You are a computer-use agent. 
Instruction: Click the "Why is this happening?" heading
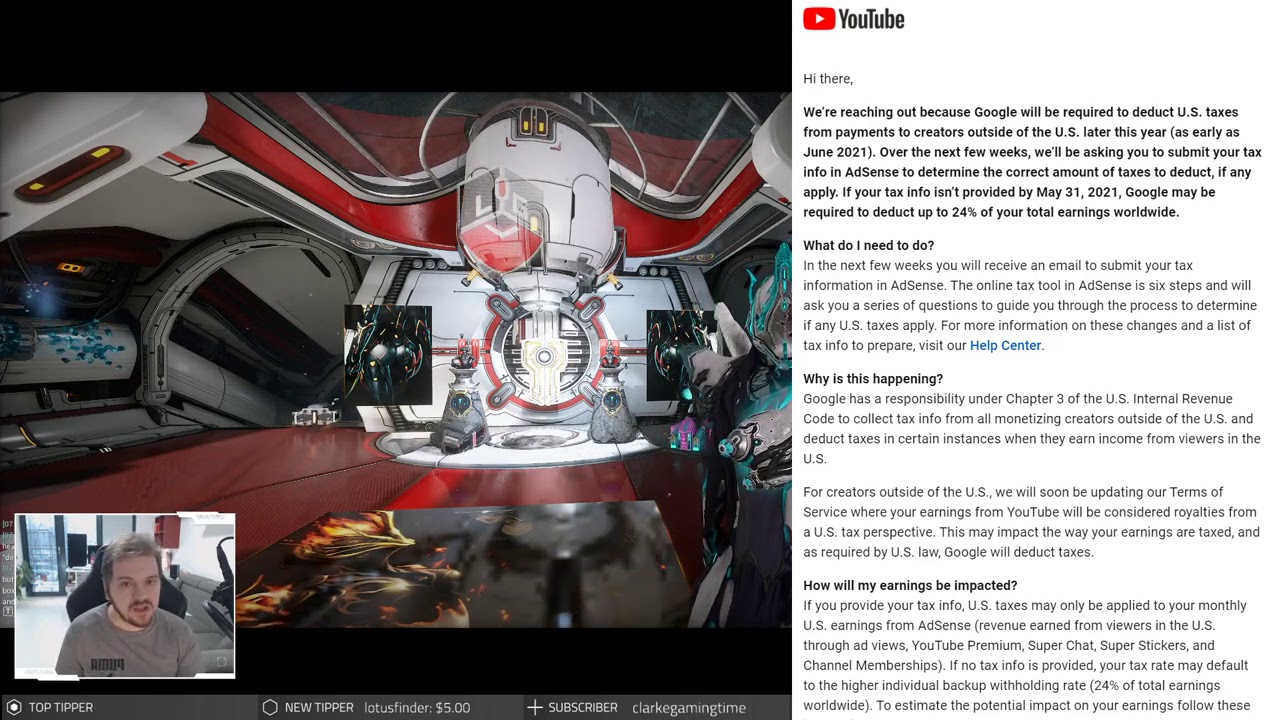[x=873, y=378]
